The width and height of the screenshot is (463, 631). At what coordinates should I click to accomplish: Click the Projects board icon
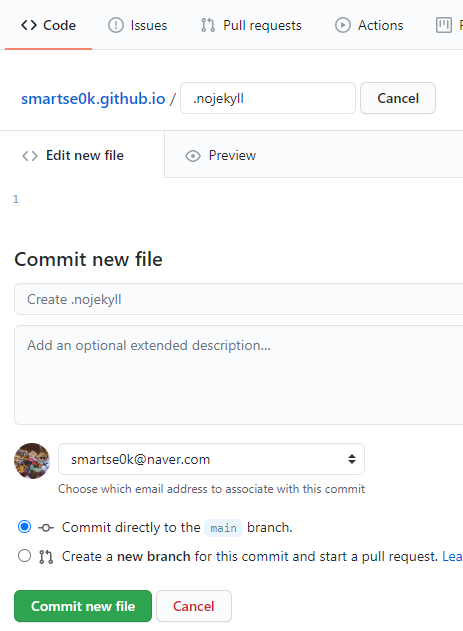444,25
